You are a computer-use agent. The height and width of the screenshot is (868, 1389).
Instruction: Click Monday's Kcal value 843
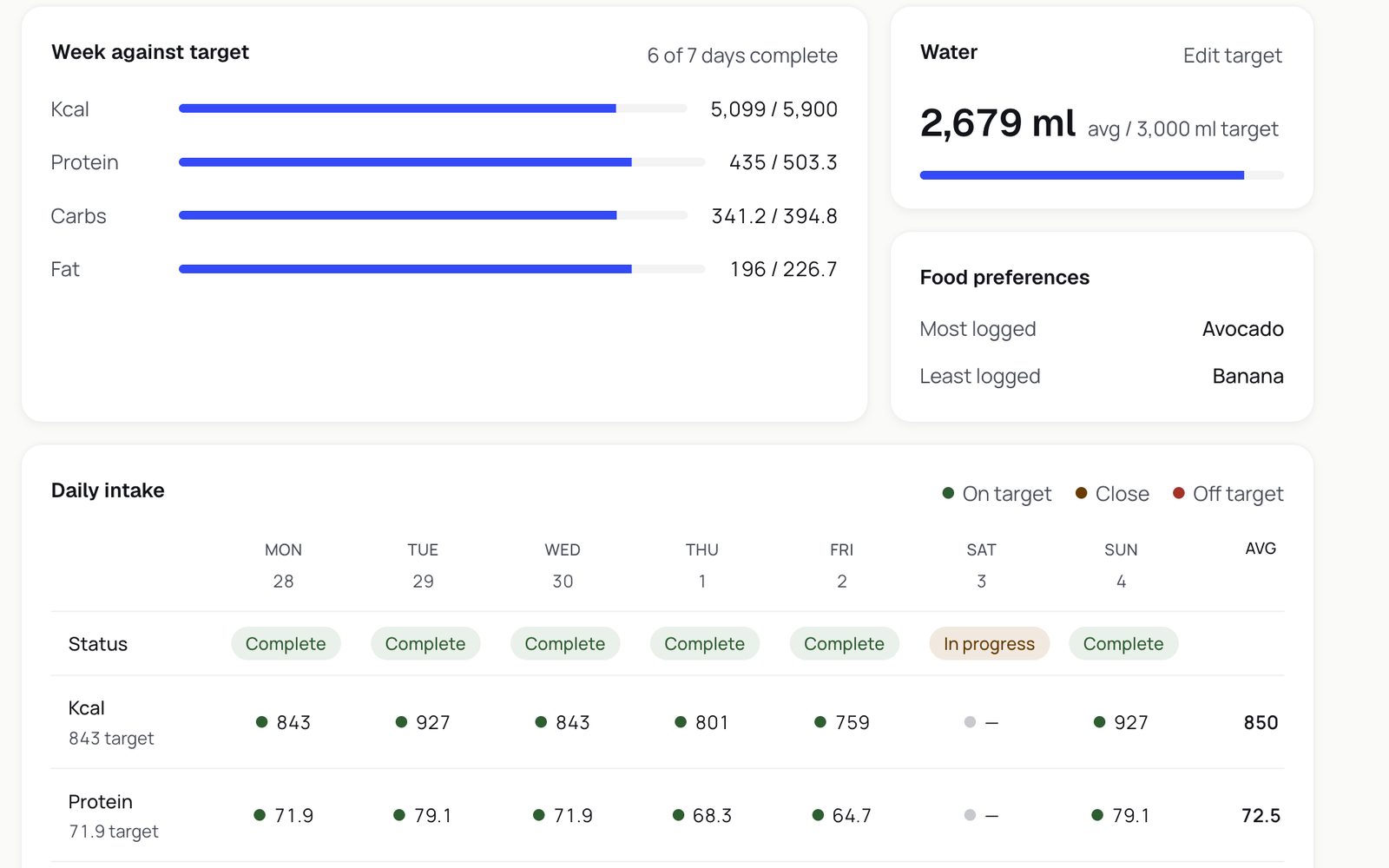pos(293,722)
